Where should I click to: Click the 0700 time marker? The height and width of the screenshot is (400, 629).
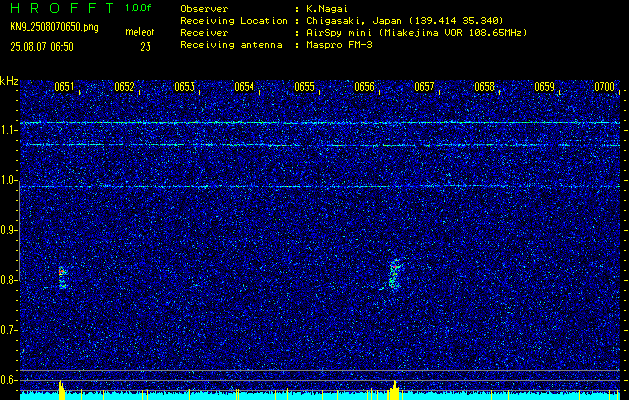point(605,87)
